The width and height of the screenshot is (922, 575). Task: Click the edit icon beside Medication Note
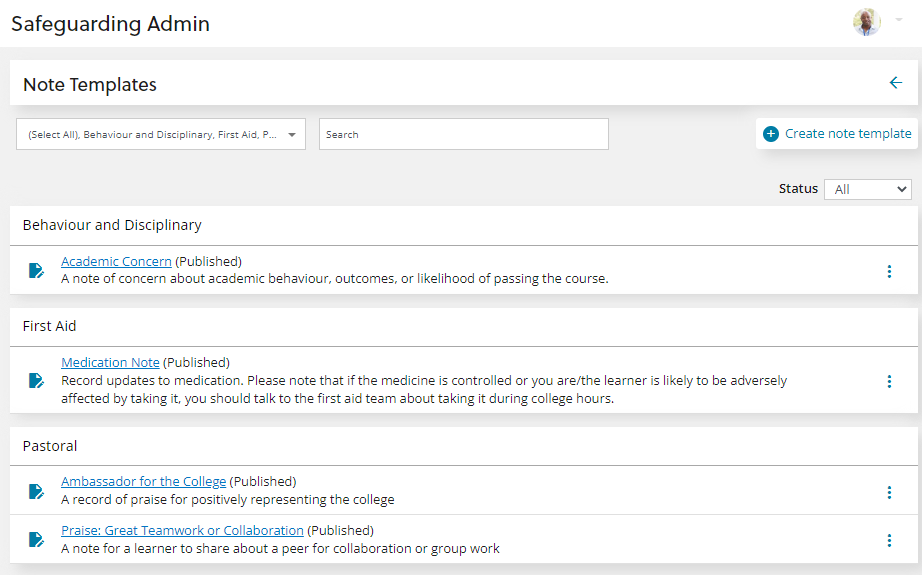pyautogui.click(x=36, y=380)
